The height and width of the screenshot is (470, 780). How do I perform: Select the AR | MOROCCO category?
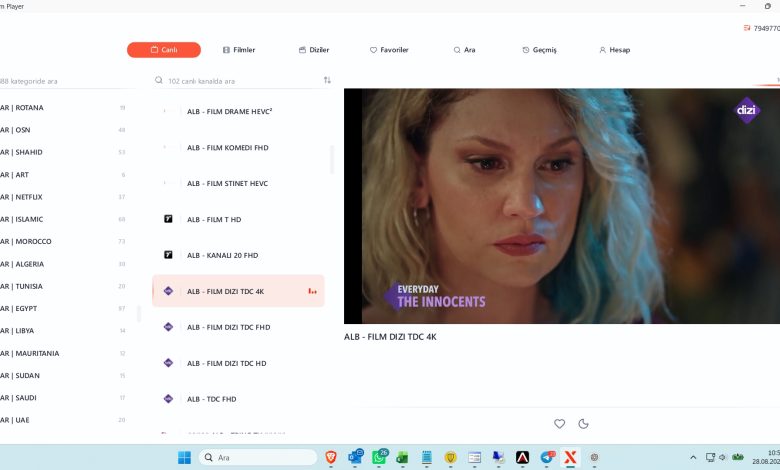[64, 241]
